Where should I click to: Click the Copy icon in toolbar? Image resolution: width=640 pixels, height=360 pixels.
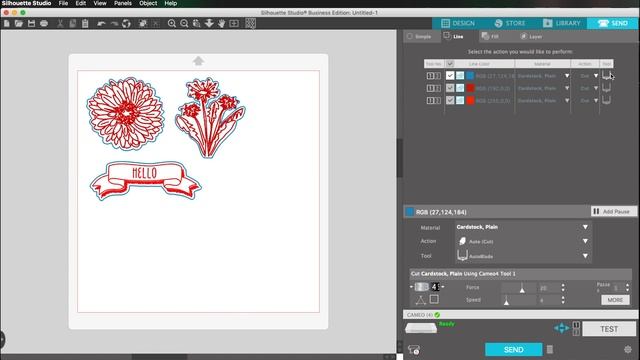tap(73, 23)
